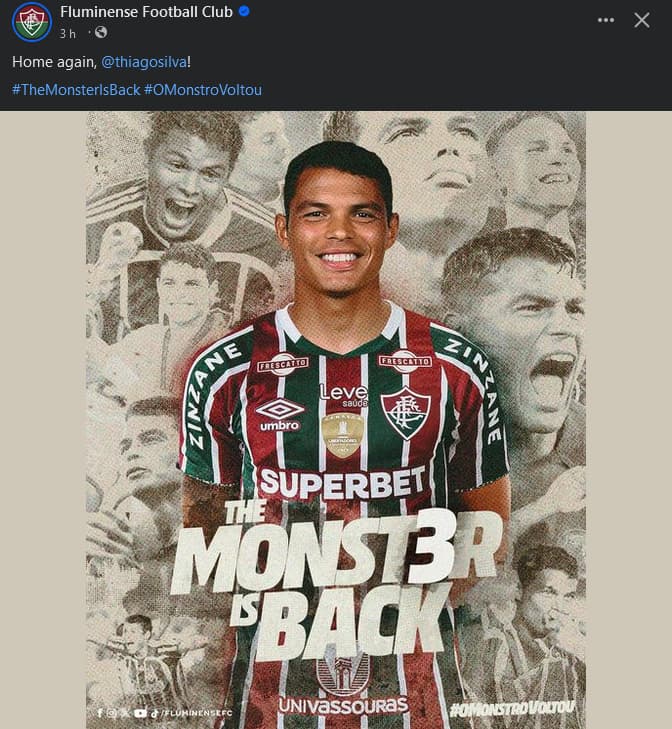Click the #OMonstroVoltou text on the poster

pyautogui.click(x=512, y=708)
